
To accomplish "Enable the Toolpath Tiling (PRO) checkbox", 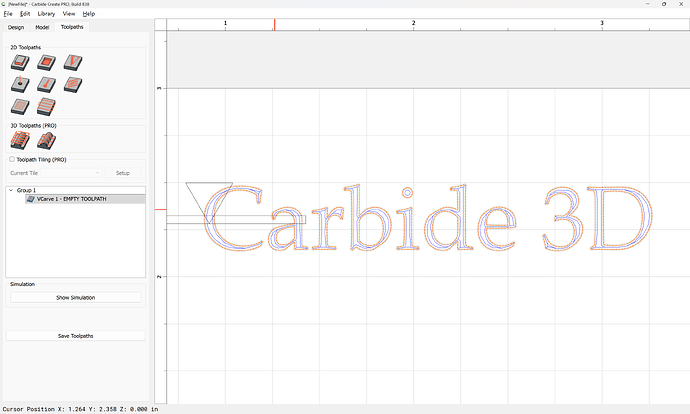I will click(x=12, y=159).
